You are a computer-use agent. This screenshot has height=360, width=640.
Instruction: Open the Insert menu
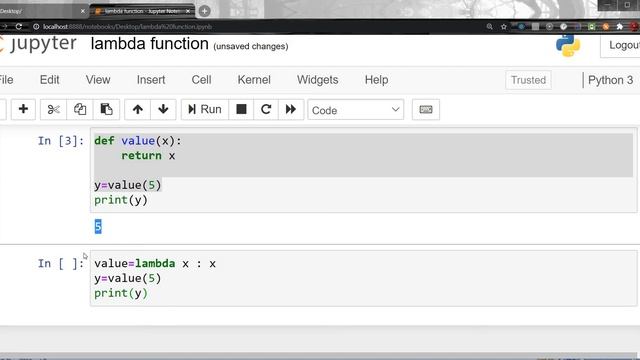click(x=151, y=80)
